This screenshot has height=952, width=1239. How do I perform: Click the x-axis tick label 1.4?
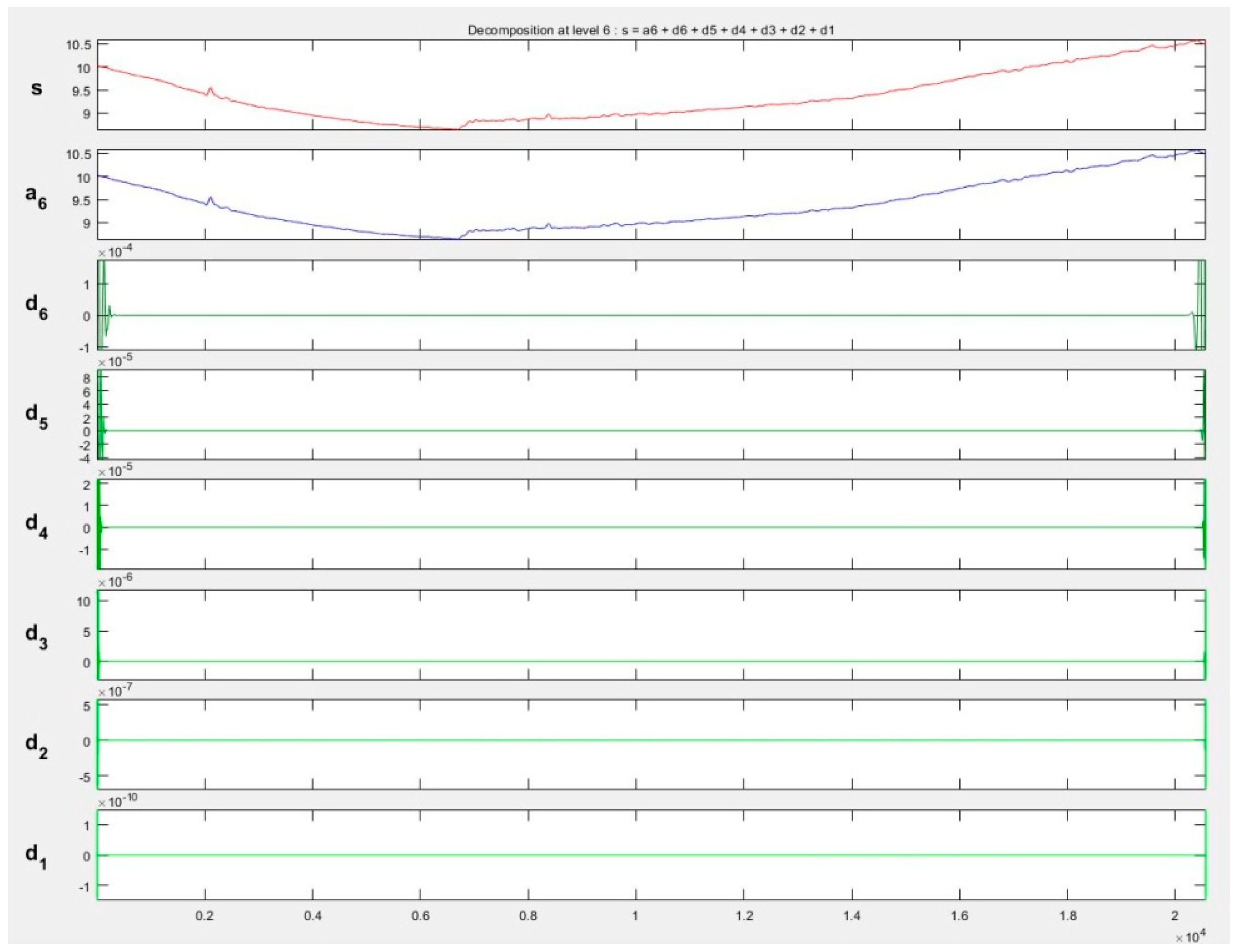(x=852, y=916)
